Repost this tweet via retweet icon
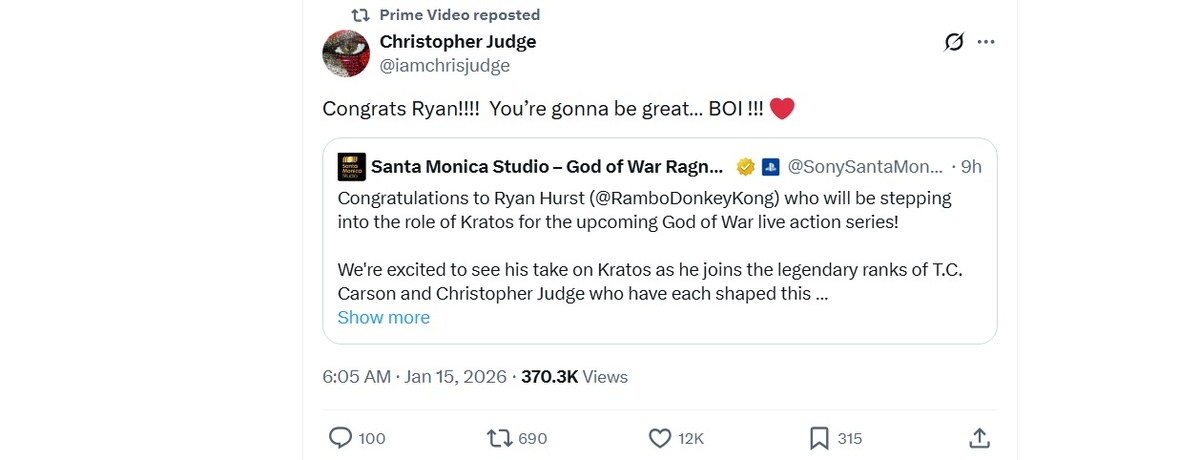This screenshot has height=460, width=1200. pos(499,438)
